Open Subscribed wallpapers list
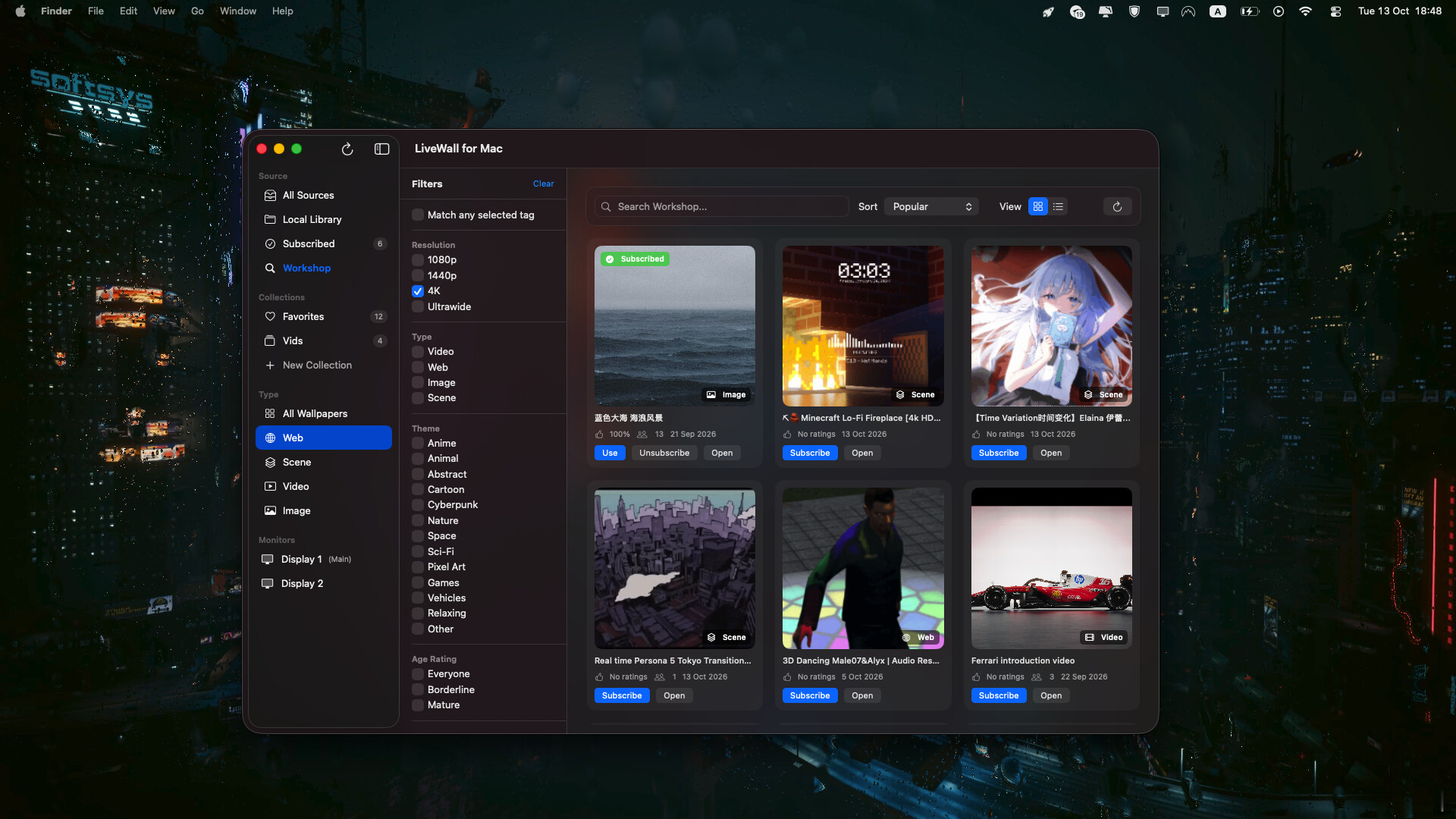Image resolution: width=1456 pixels, height=819 pixels. [x=324, y=243]
